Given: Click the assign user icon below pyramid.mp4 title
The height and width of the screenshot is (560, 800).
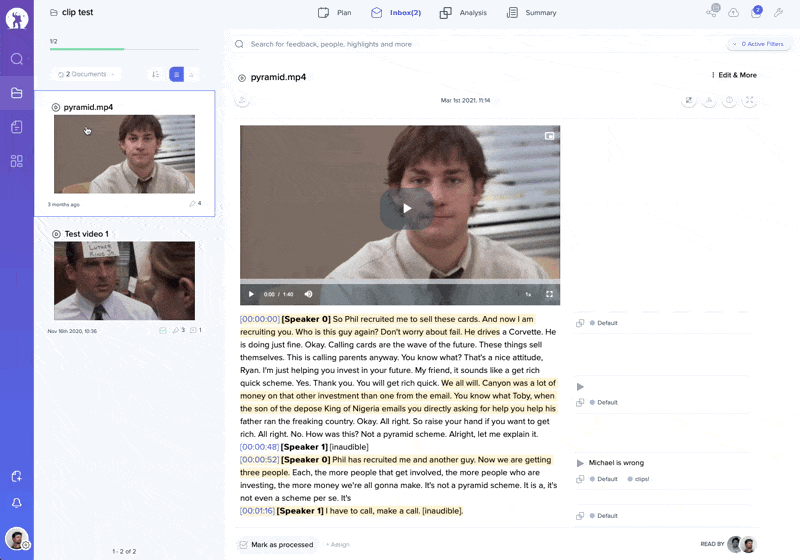Looking at the screenshot, I should (x=242, y=100).
